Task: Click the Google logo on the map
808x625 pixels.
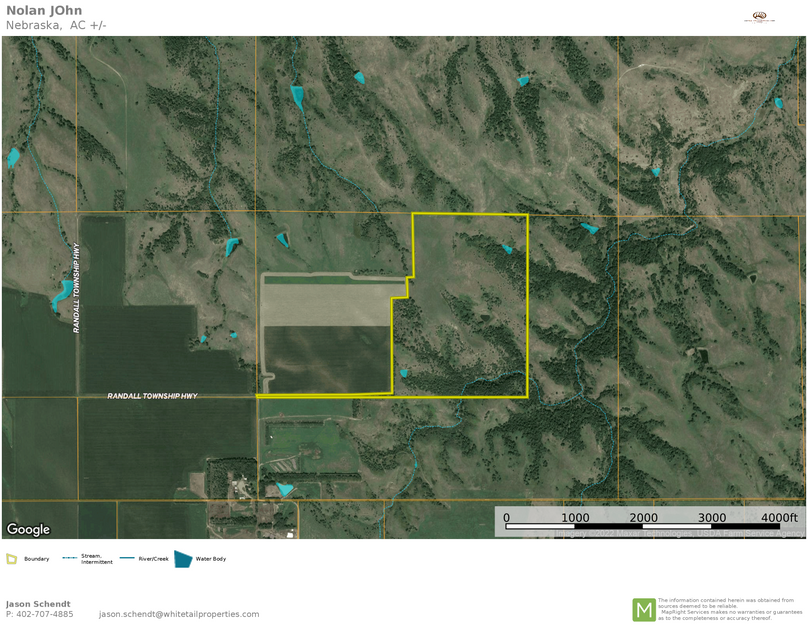Action: pyautogui.click(x=28, y=529)
